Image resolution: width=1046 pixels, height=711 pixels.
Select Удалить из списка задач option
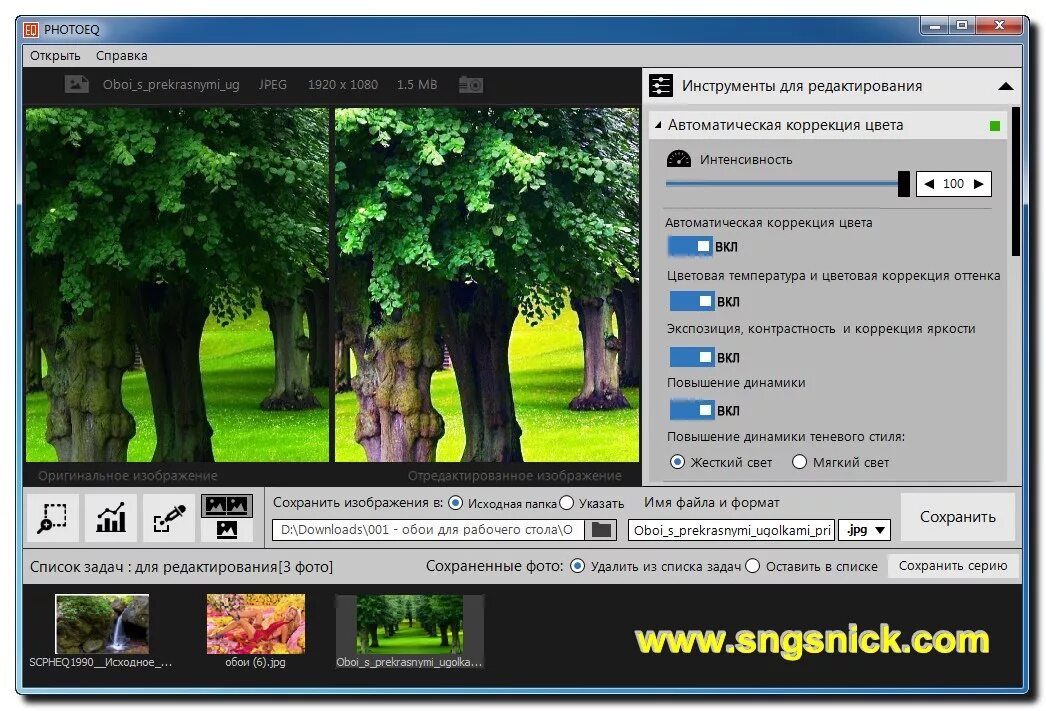click(x=577, y=566)
